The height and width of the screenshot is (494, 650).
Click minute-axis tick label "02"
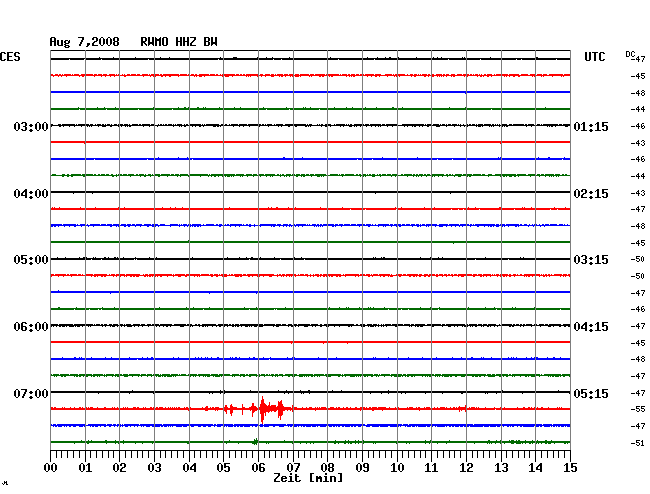(119, 468)
